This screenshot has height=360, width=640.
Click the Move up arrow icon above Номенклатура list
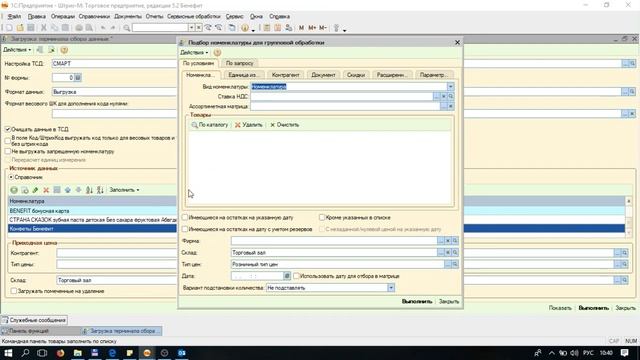[x=68, y=190]
